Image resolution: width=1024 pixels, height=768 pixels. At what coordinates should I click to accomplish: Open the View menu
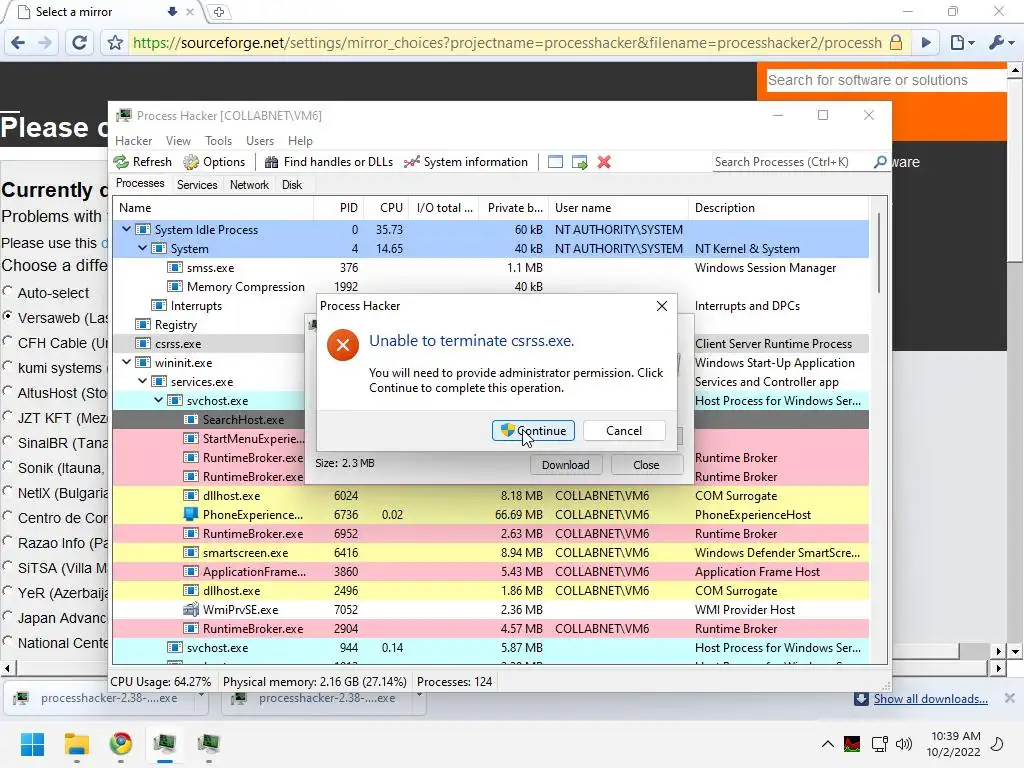click(178, 141)
